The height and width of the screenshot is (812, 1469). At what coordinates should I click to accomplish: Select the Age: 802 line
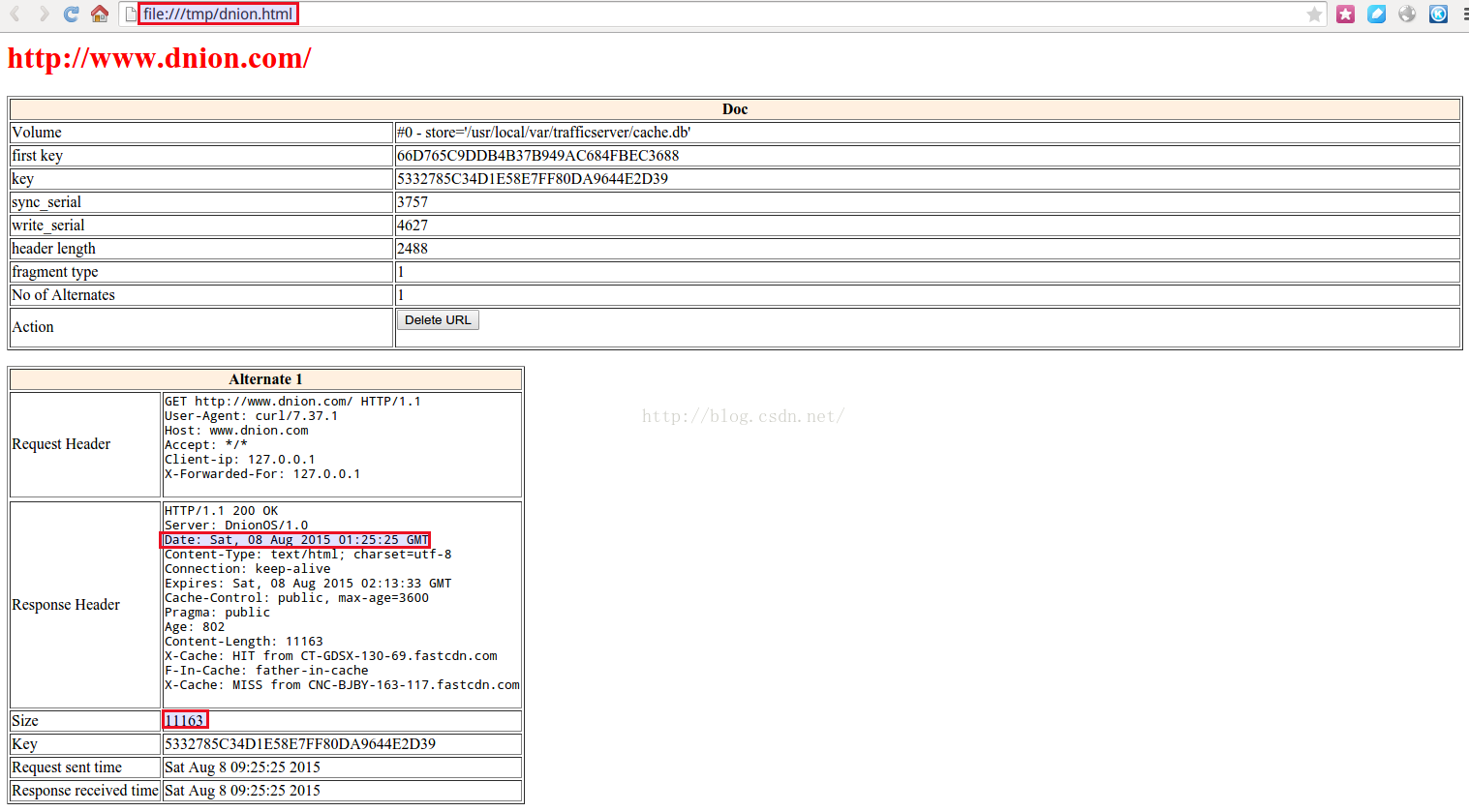195,627
